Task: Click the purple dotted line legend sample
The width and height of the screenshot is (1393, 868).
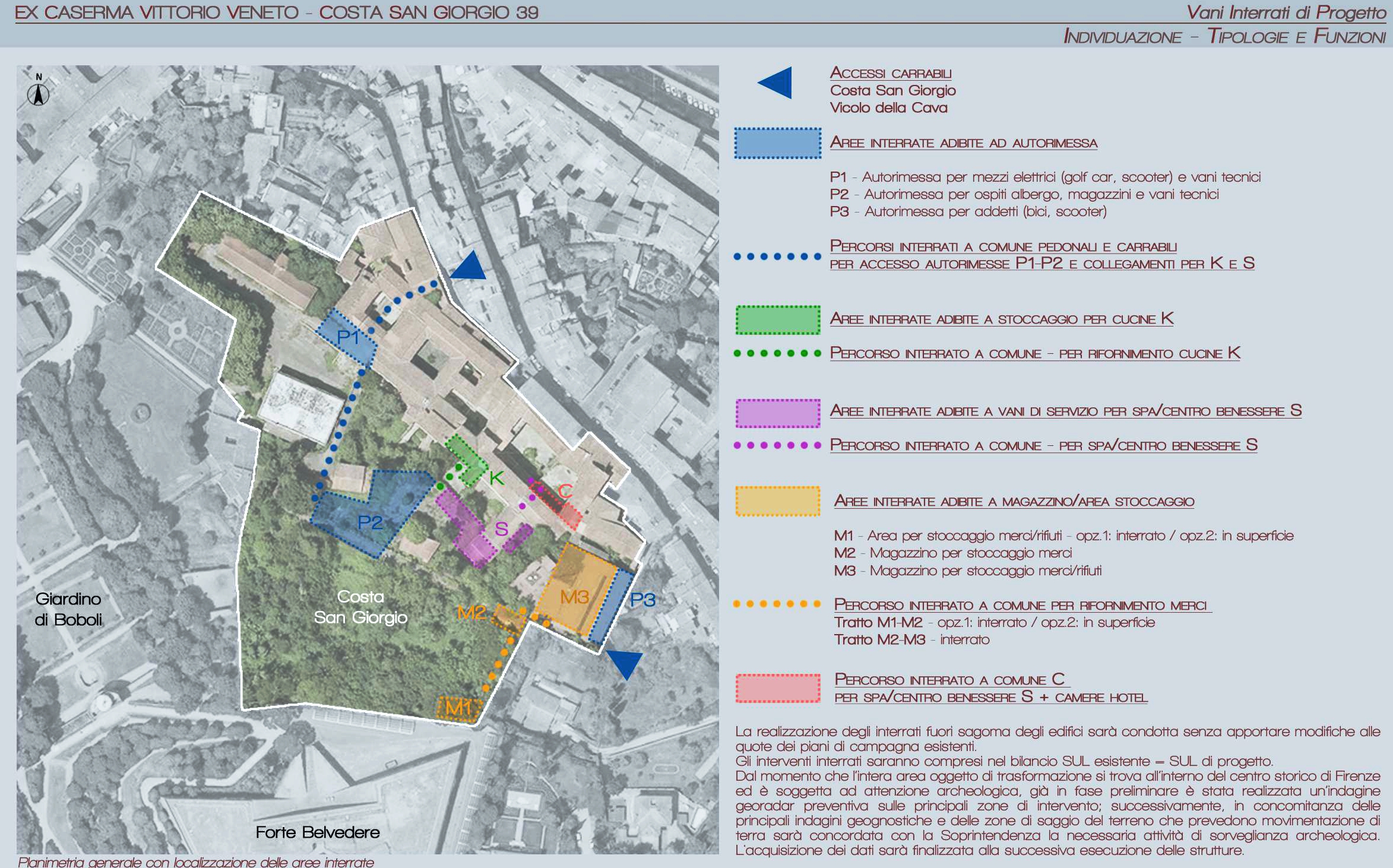Action: pos(777,445)
